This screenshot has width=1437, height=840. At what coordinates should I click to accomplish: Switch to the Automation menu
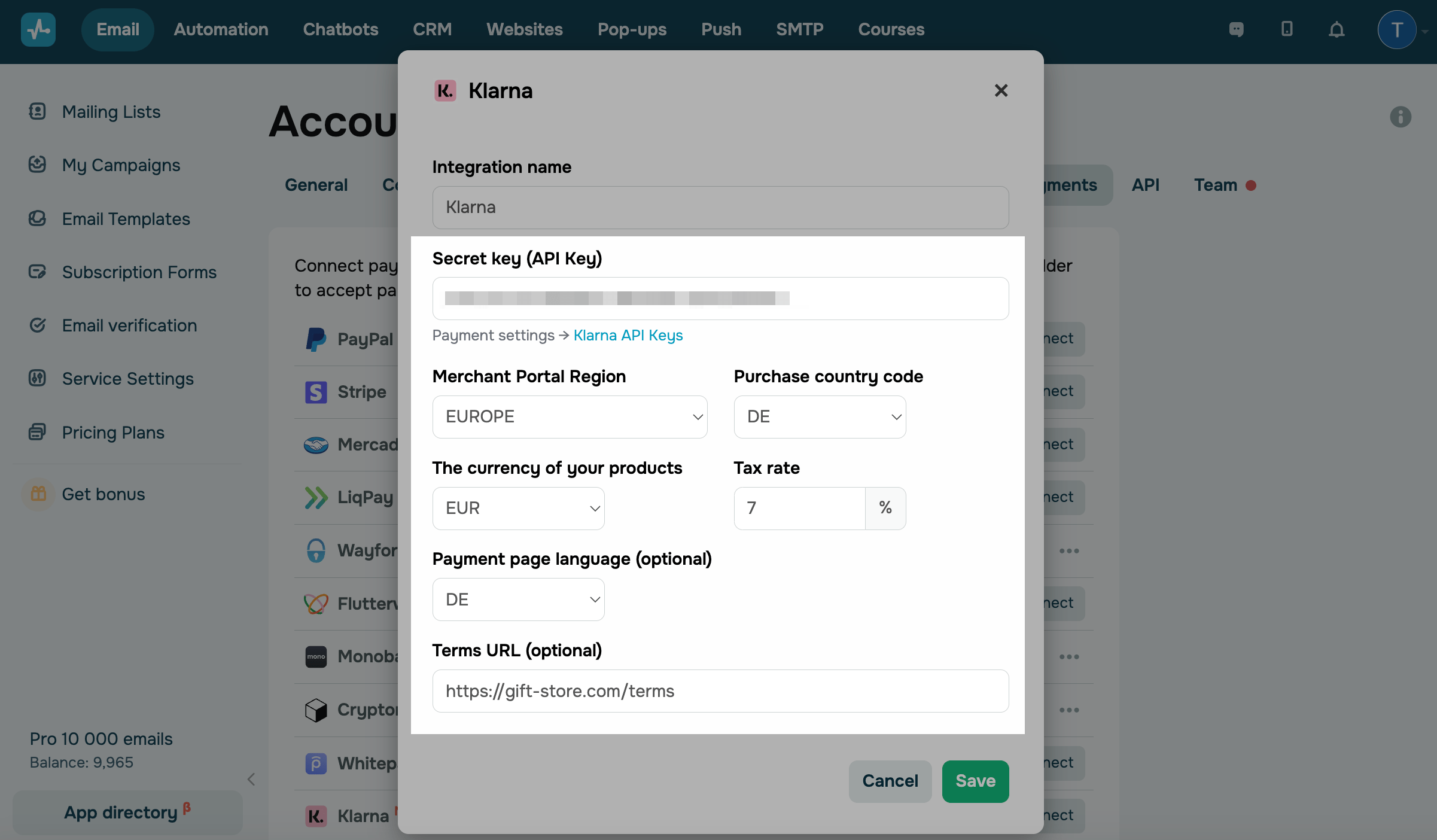tap(221, 29)
